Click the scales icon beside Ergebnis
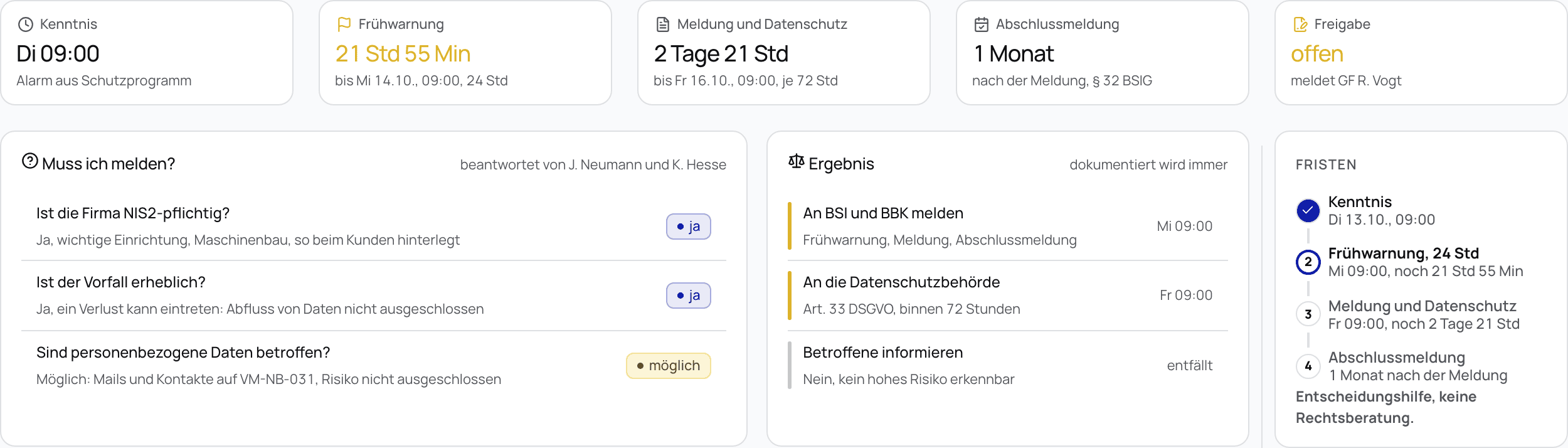1568x448 pixels. (x=797, y=161)
